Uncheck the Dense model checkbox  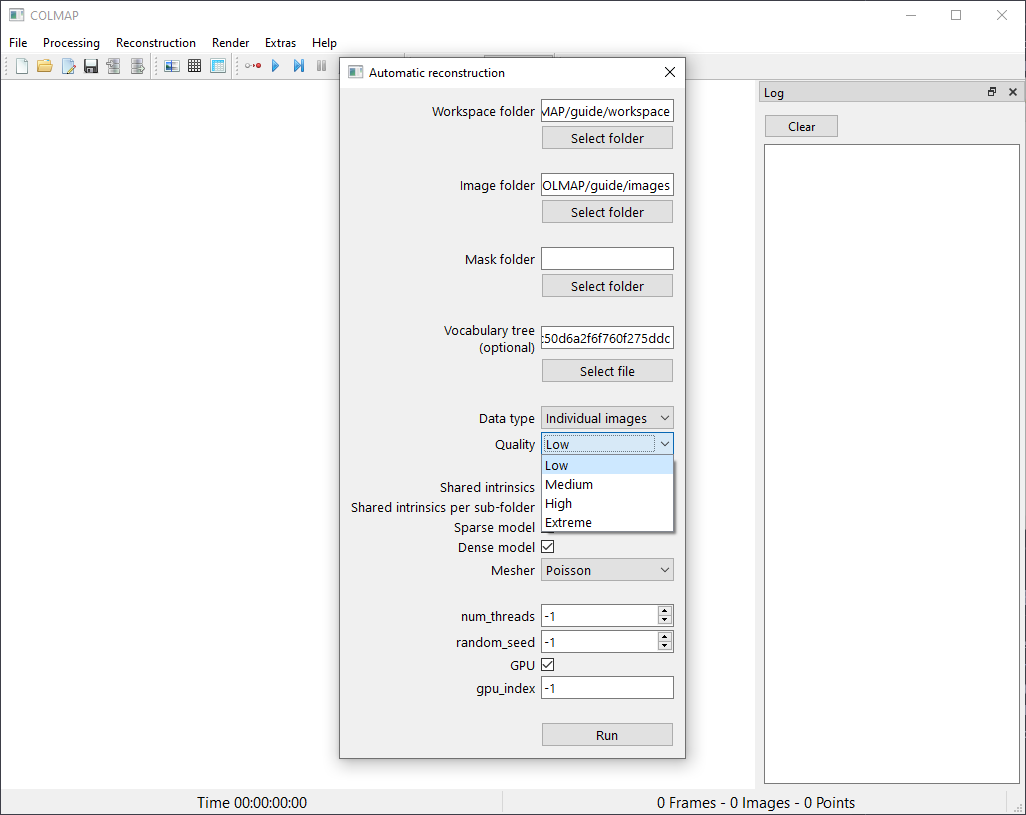click(x=547, y=547)
